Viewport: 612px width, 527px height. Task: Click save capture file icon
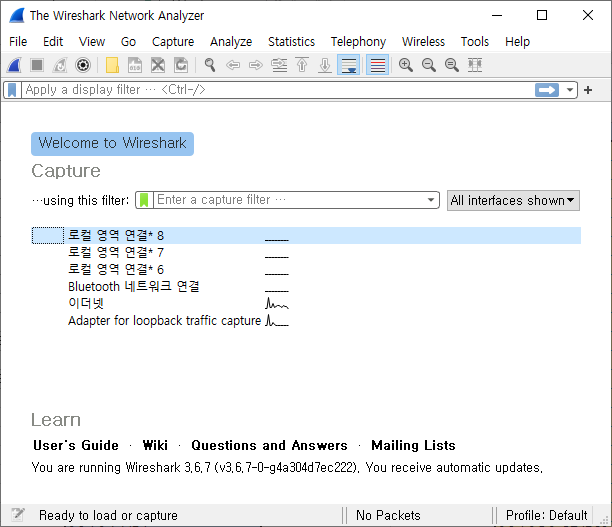(x=135, y=65)
